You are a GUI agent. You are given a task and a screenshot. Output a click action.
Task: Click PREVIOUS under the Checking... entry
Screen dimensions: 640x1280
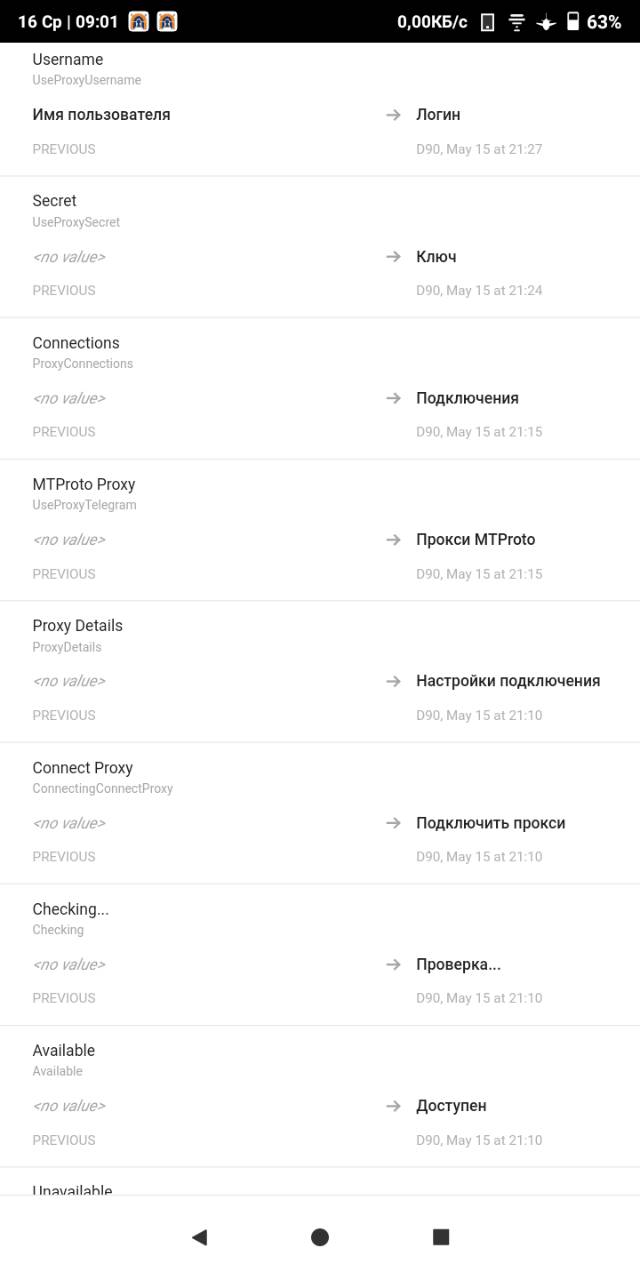(64, 998)
